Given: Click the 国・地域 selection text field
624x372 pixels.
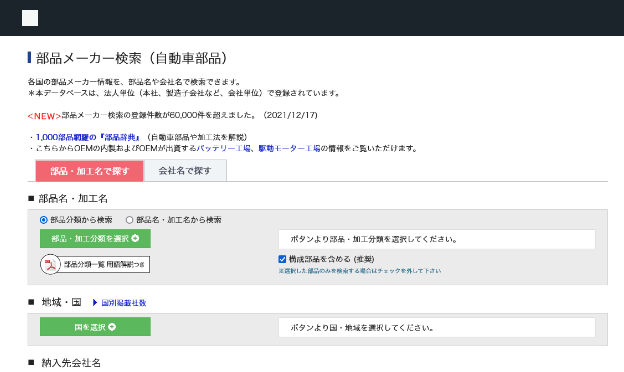Looking at the screenshot, I should (x=437, y=327).
